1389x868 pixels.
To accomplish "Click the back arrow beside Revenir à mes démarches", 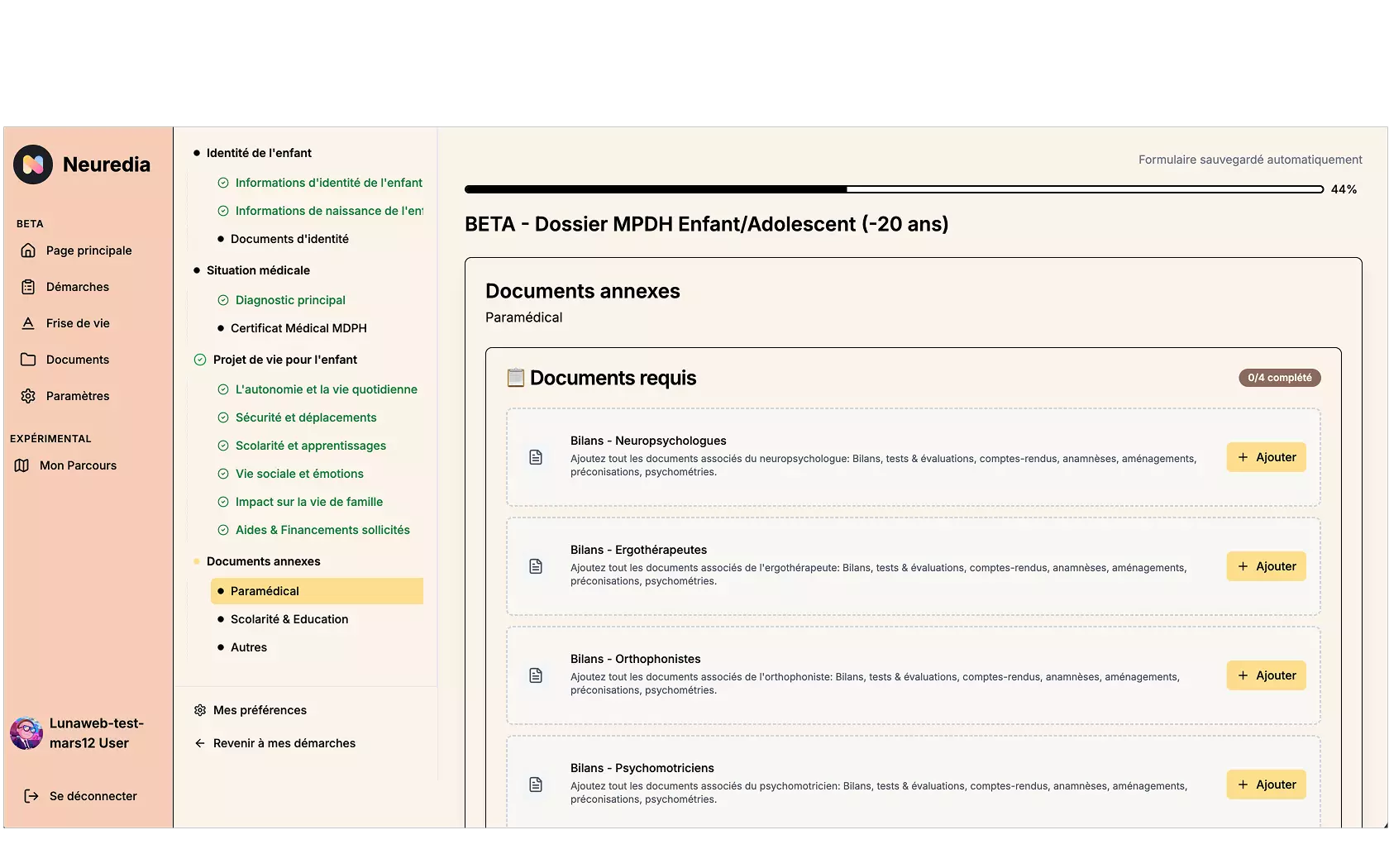I will point(200,743).
